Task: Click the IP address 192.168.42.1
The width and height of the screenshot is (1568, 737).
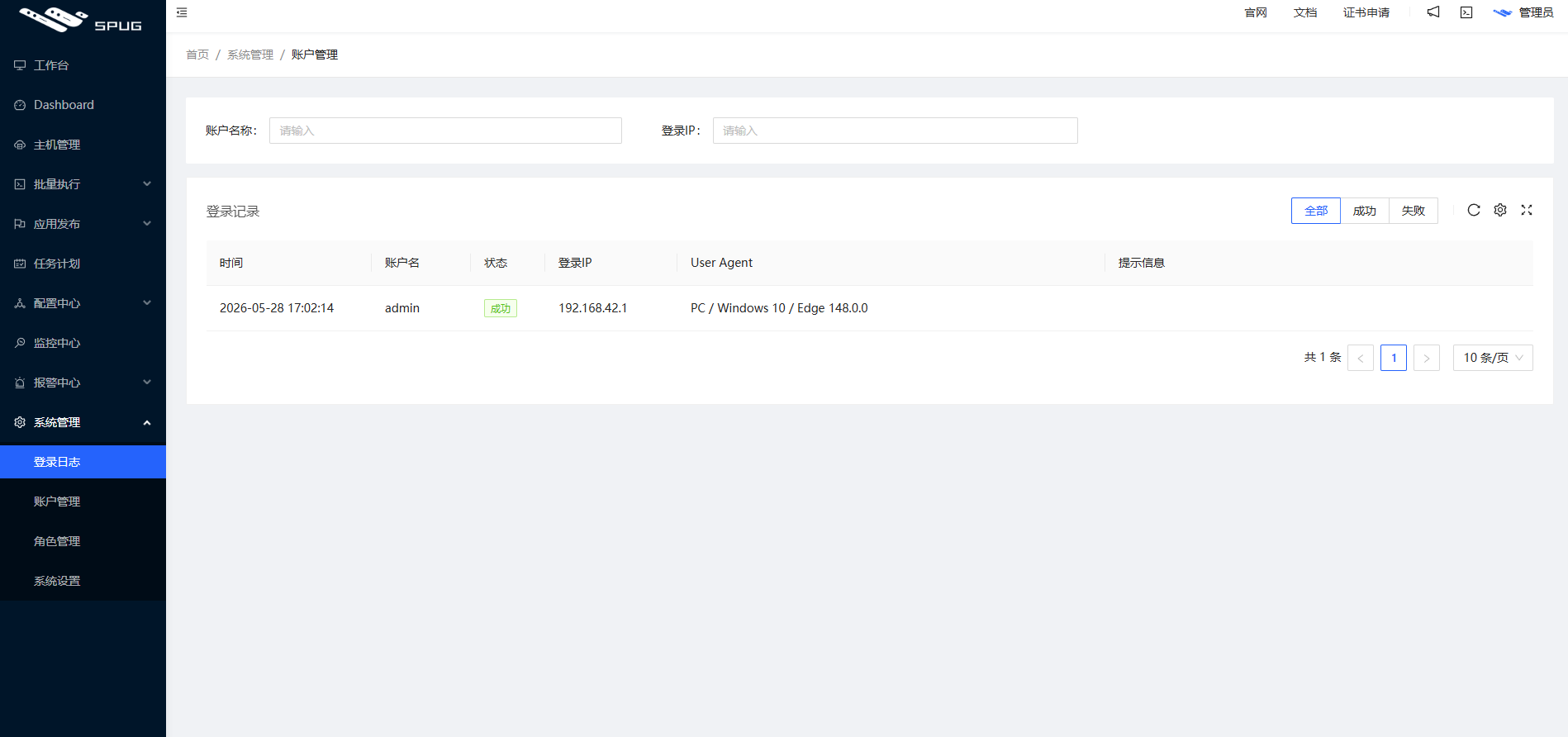Action: tap(593, 308)
